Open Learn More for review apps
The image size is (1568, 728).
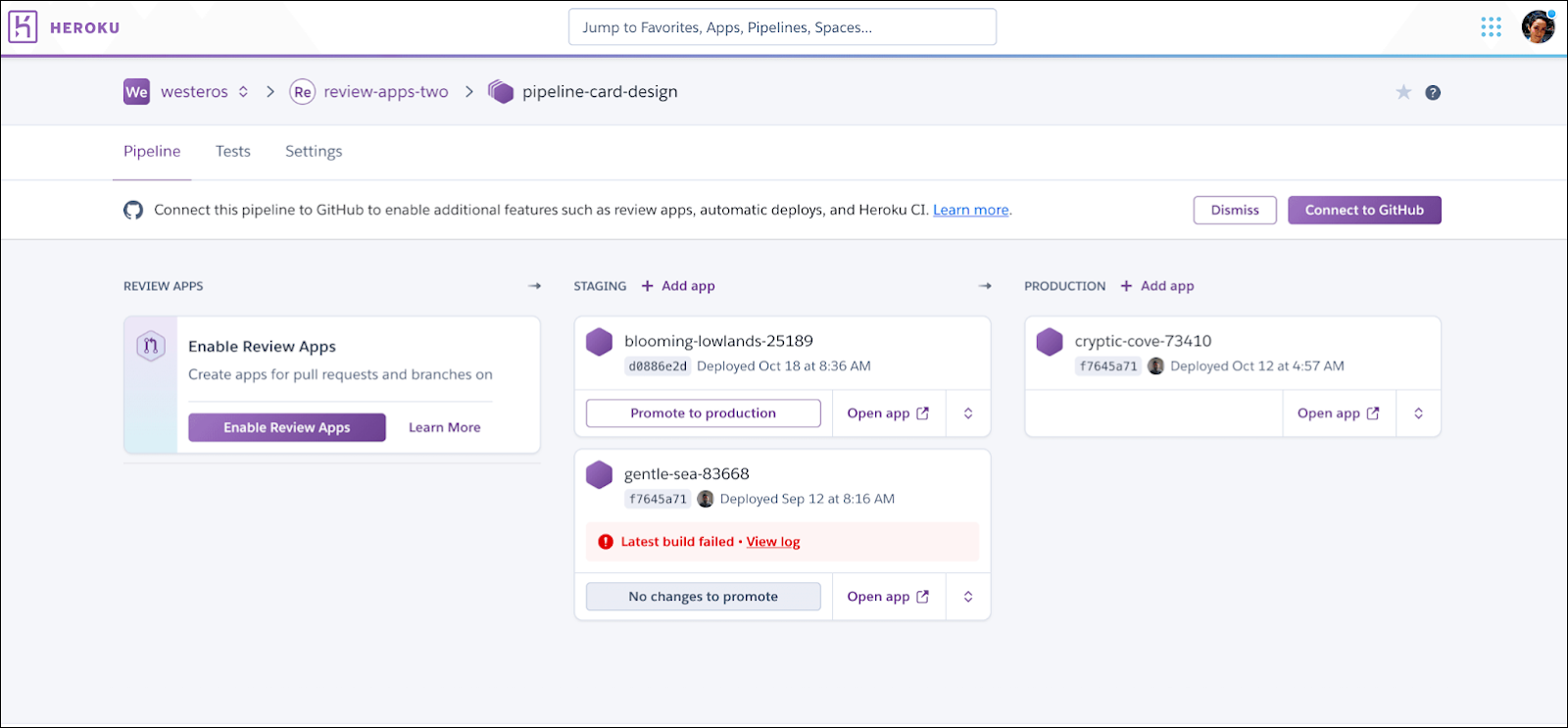445,427
